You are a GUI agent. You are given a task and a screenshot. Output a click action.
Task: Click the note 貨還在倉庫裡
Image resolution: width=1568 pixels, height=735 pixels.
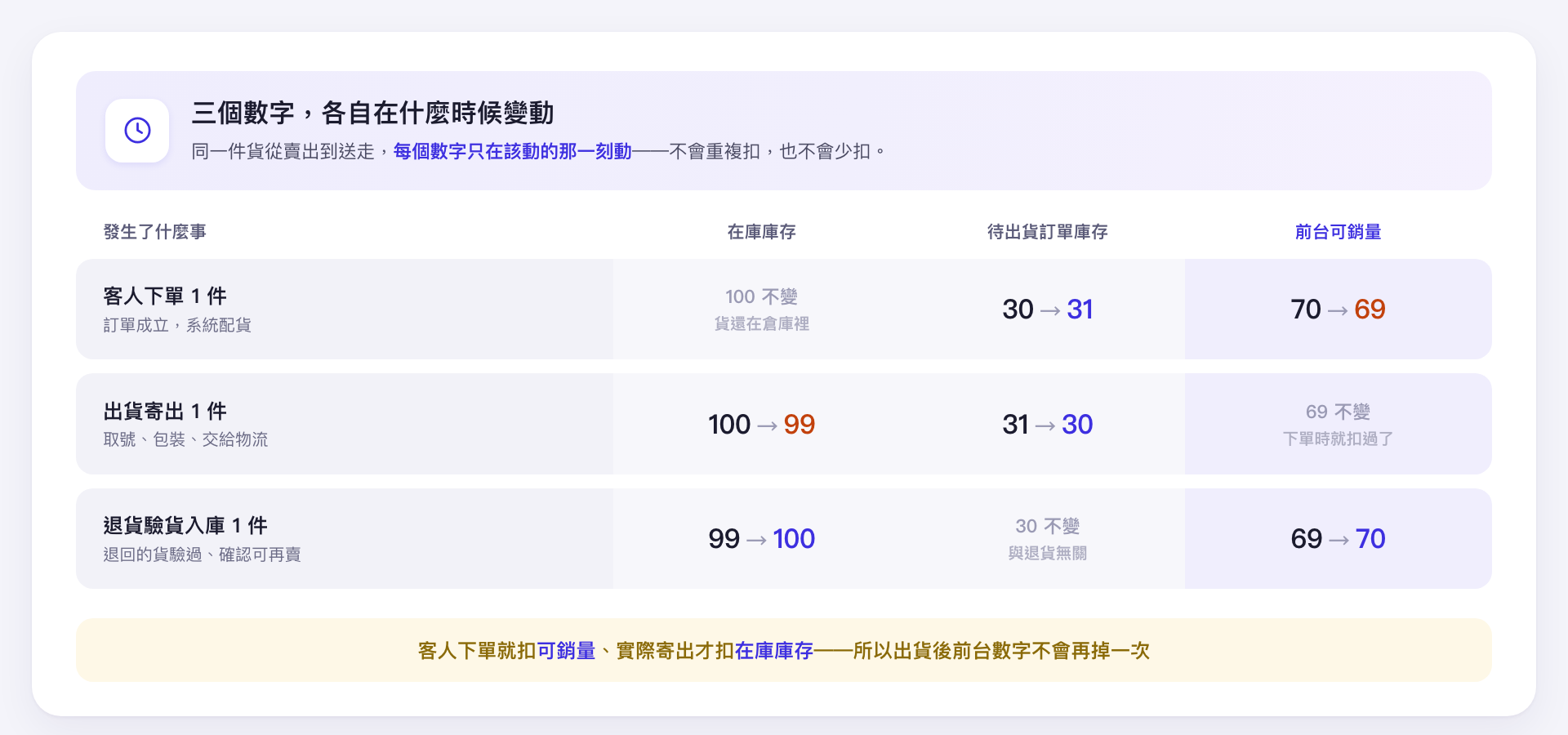(761, 323)
